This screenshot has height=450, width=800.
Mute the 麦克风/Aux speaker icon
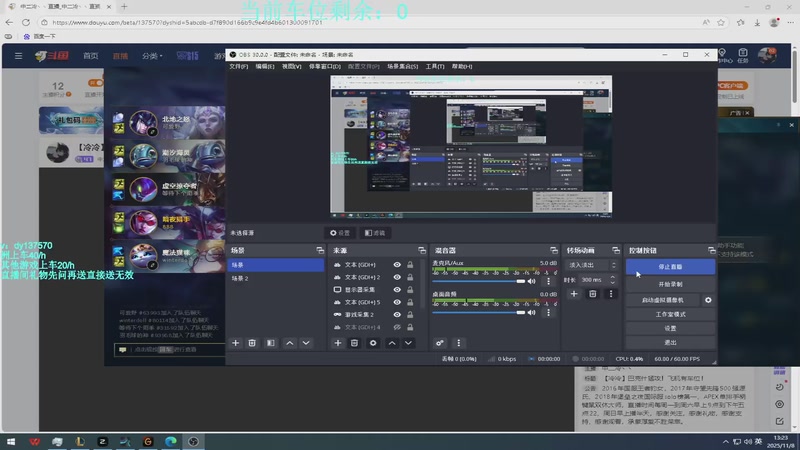pyautogui.click(x=532, y=281)
